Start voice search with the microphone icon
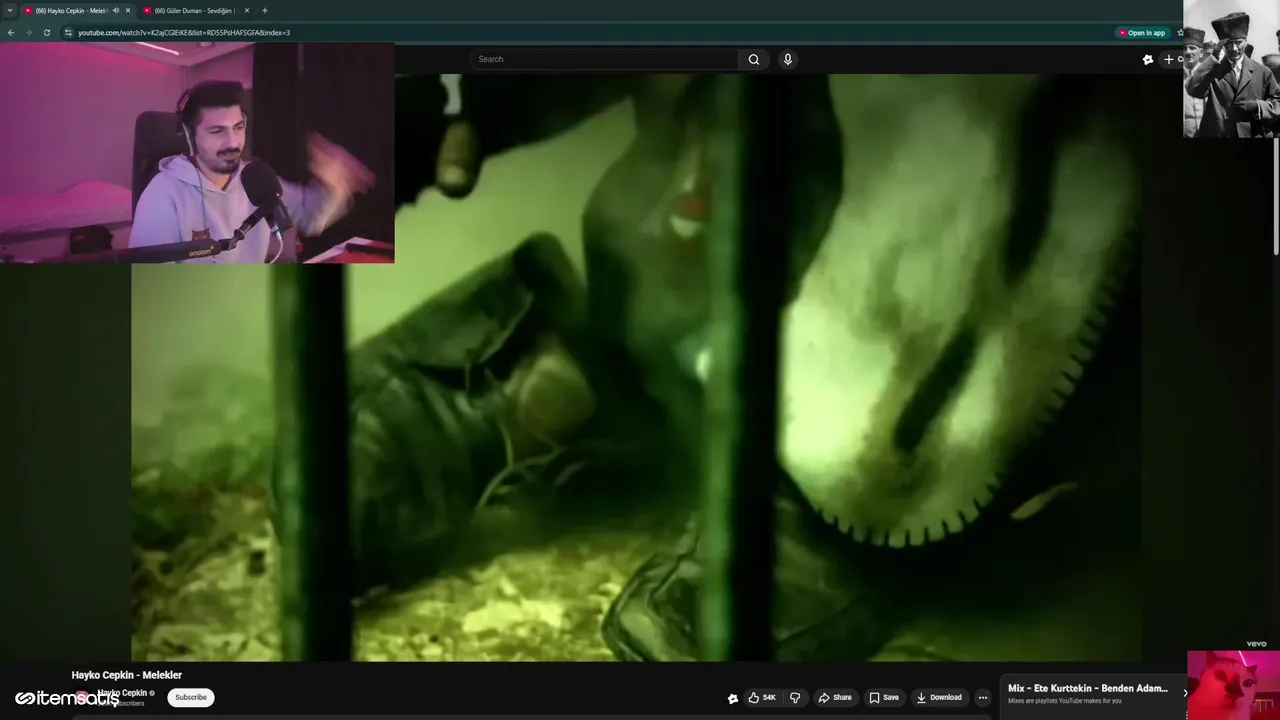Image resolution: width=1280 pixels, height=720 pixels. (x=788, y=59)
